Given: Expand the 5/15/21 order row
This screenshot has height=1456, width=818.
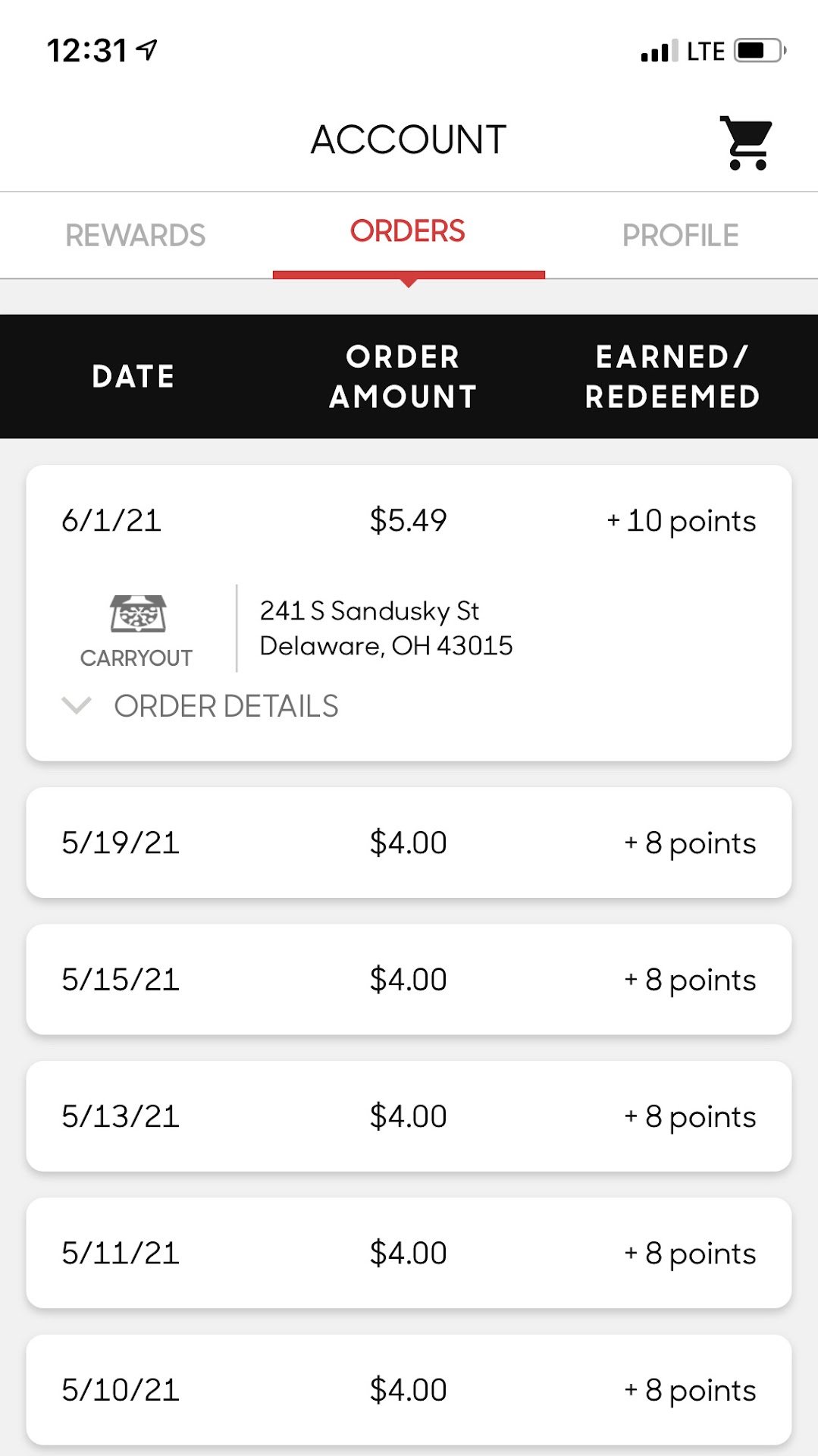Looking at the screenshot, I should [x=409, y=979].
